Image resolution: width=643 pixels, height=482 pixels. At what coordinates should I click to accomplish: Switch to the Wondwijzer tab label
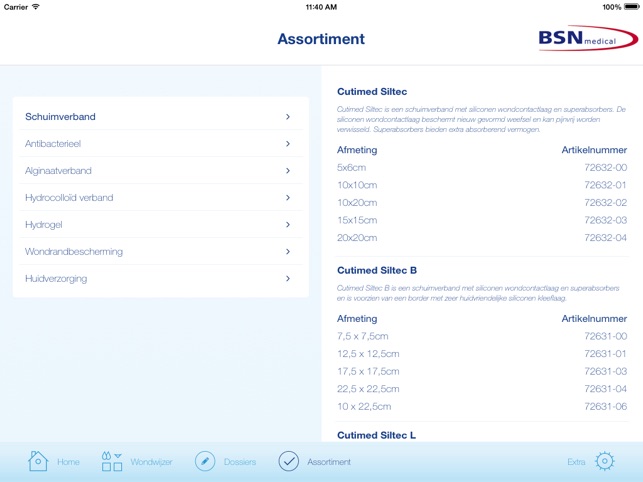tap(151, 462)
